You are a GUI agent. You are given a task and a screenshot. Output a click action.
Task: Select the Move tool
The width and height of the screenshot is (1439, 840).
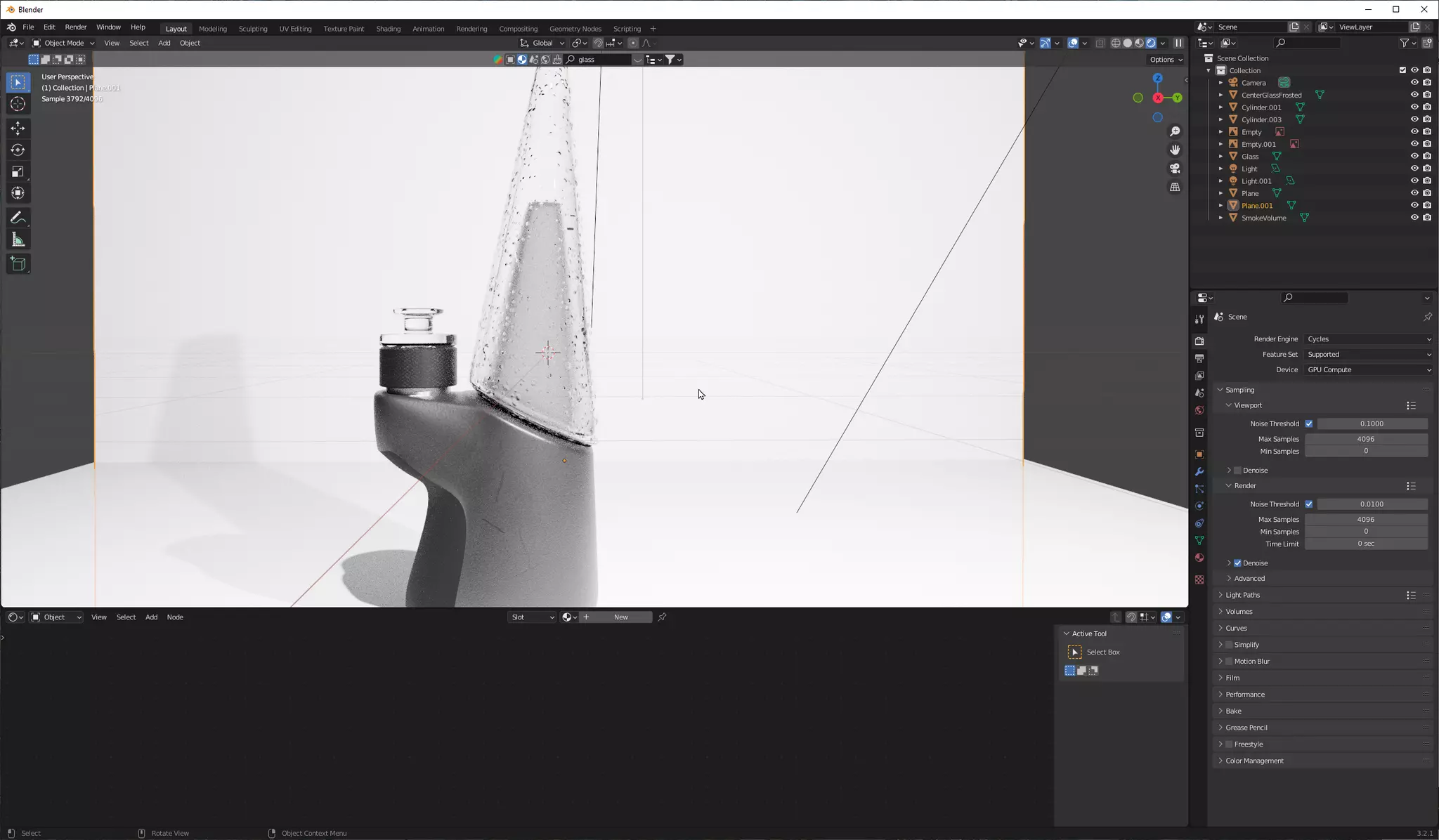[x=18, y=128]
